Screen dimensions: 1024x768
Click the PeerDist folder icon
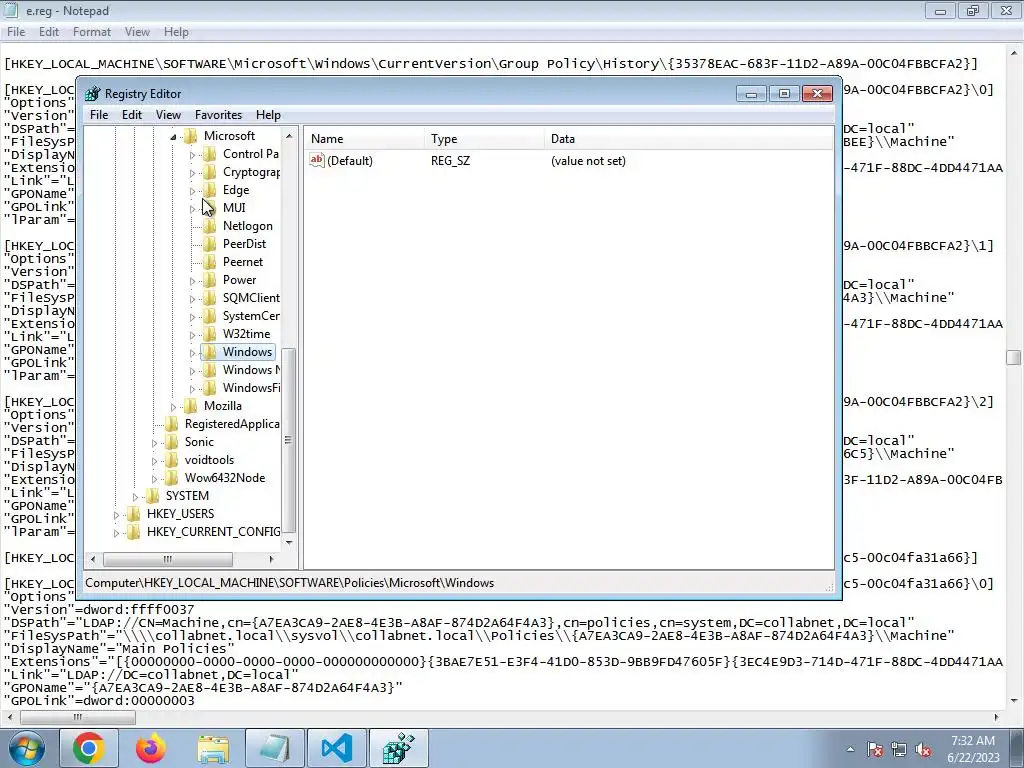click(x=210, y=244)
